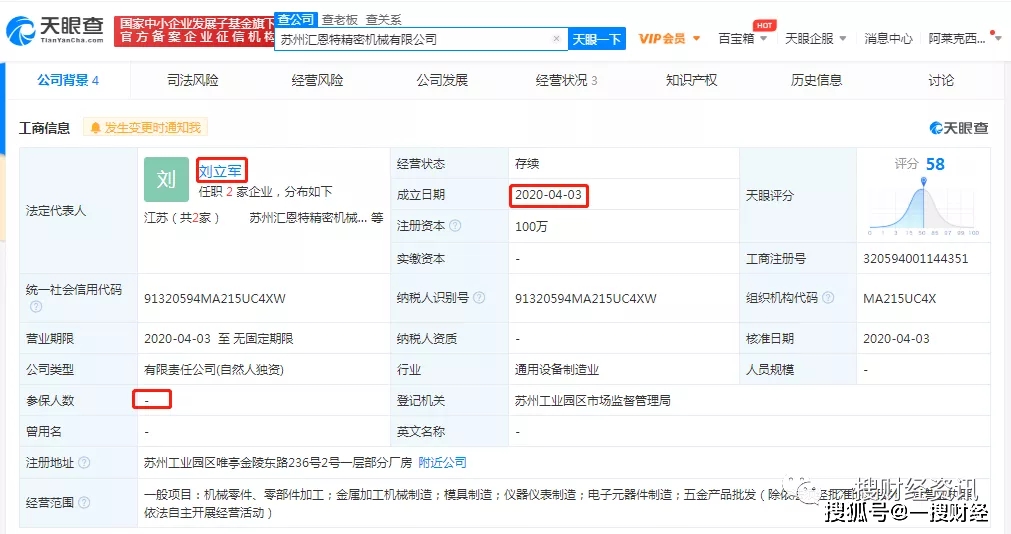
Task: Click help icon beside 注册地址
Action: (x=84, y=463)
